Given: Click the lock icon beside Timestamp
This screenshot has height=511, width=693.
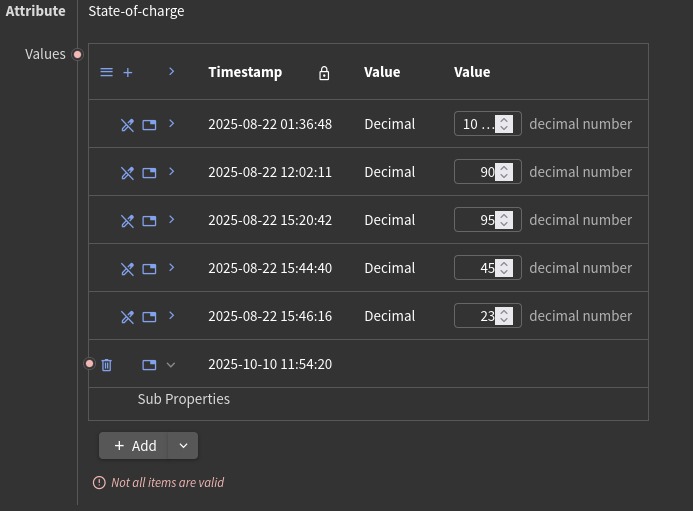Looking at the screenshot, I should tap(324, 73).
